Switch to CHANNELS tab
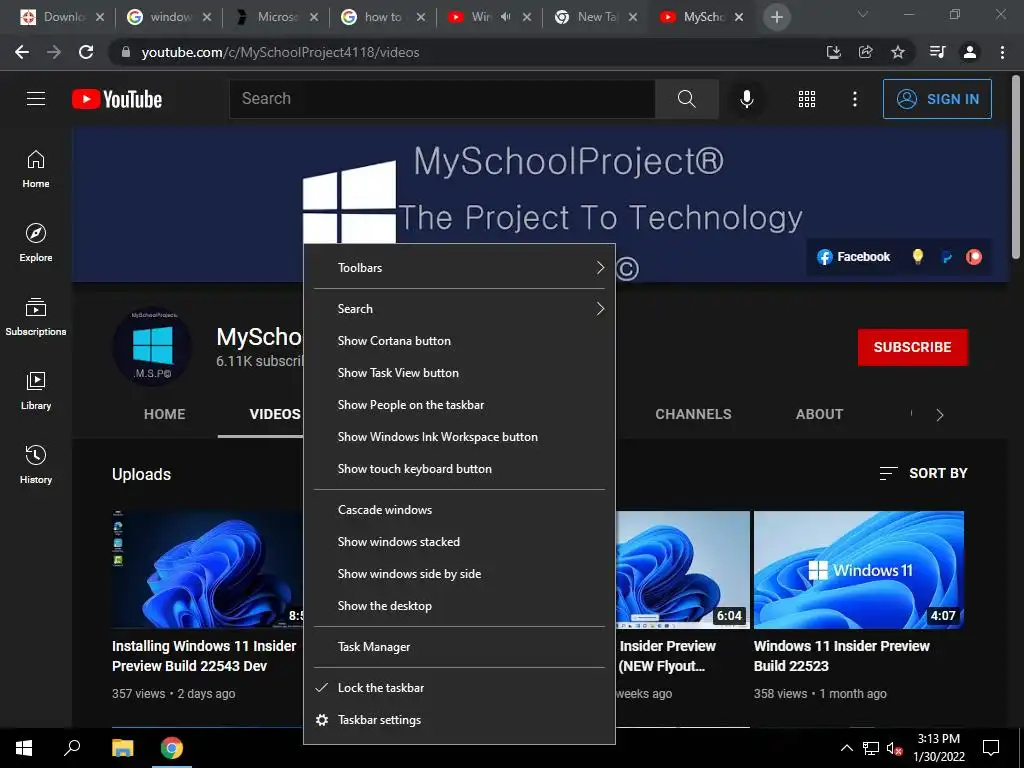Viewport: 1024px width, 768px height. (694, 414)
